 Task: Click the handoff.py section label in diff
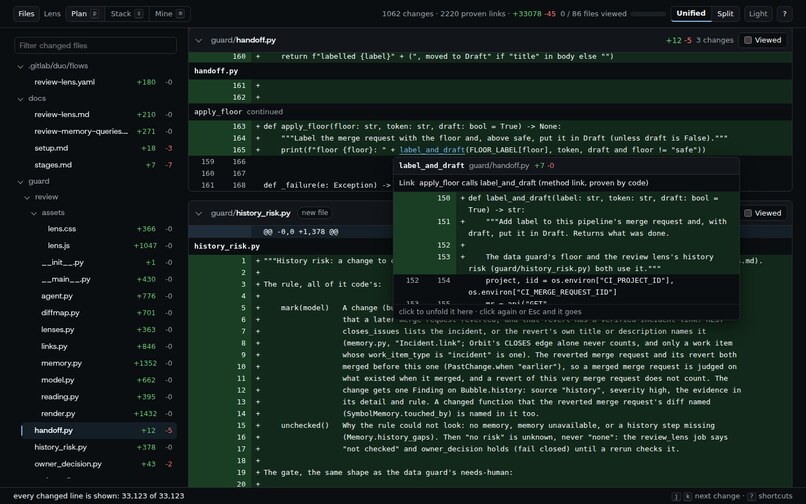pos(216,71)
